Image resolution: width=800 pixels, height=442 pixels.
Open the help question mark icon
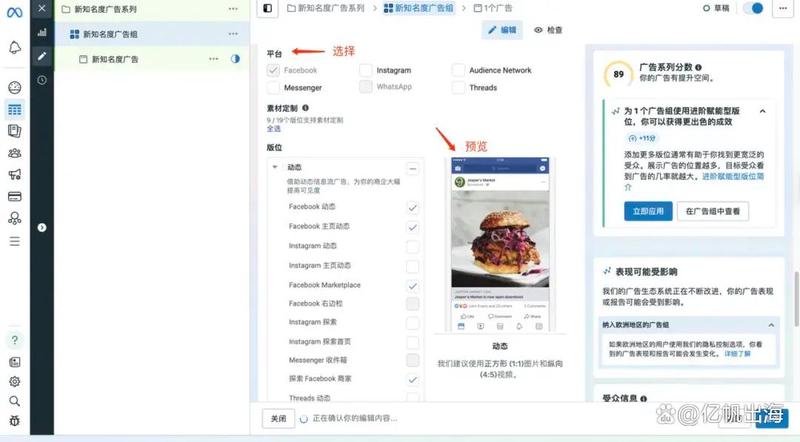tap(14, 340)
